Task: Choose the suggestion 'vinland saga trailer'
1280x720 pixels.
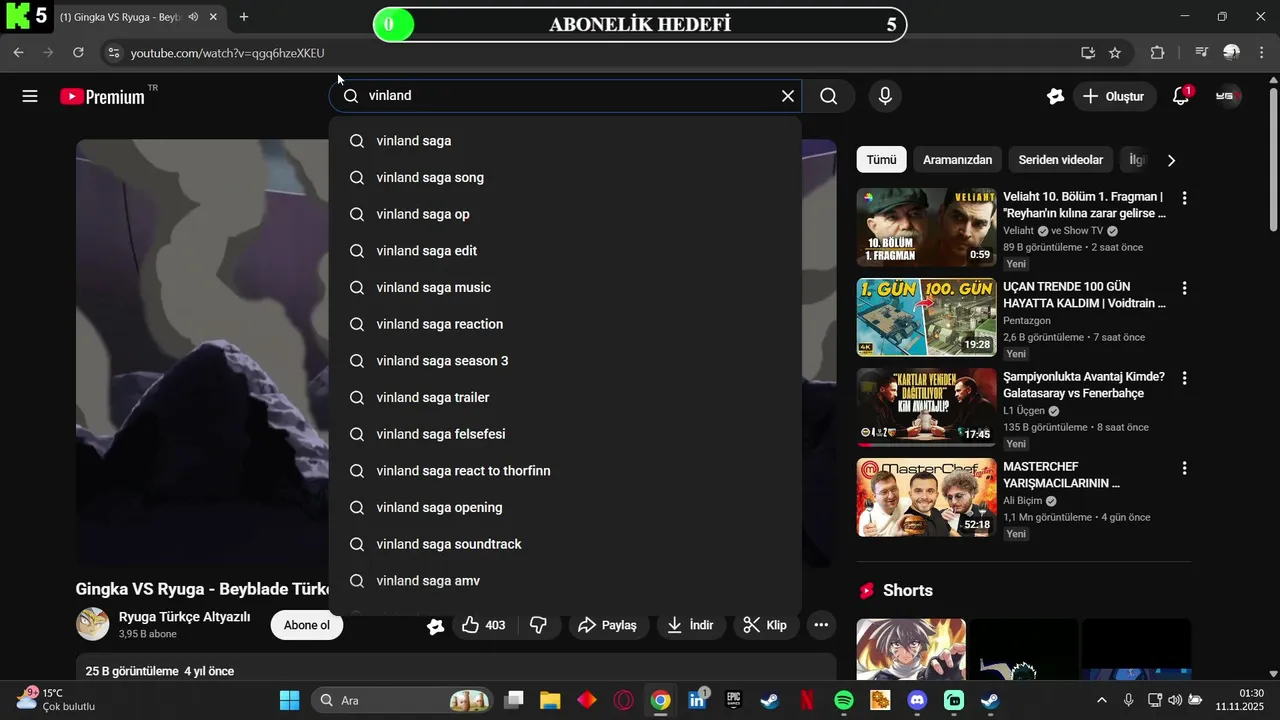Action: click(565, 397)
